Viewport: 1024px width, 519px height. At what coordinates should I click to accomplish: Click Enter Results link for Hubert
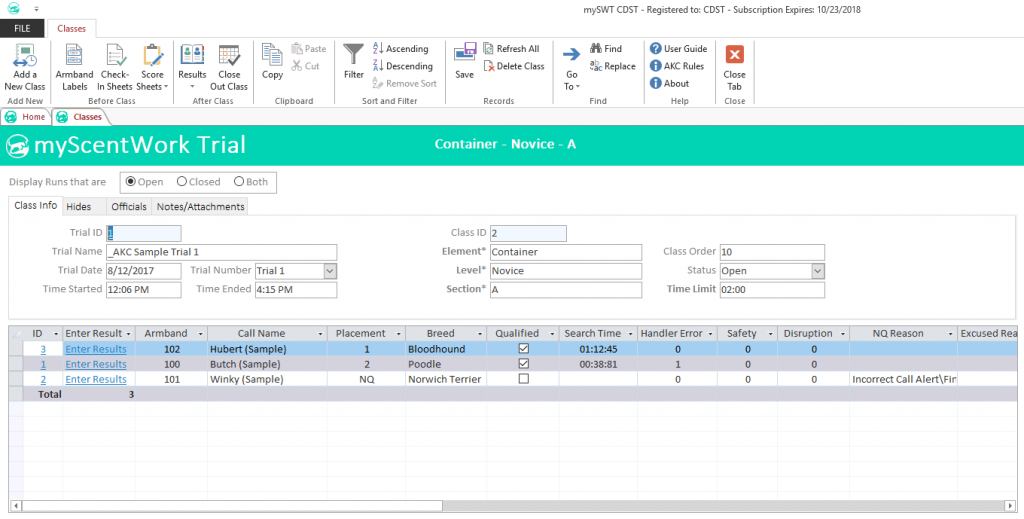tap(96, 349)
